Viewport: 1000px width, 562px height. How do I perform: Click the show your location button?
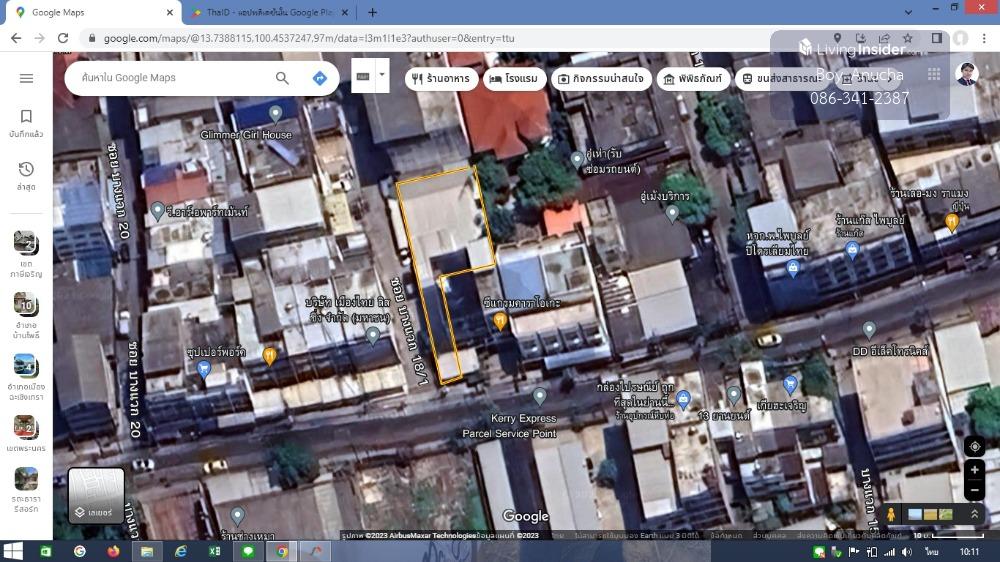(975, 447)
